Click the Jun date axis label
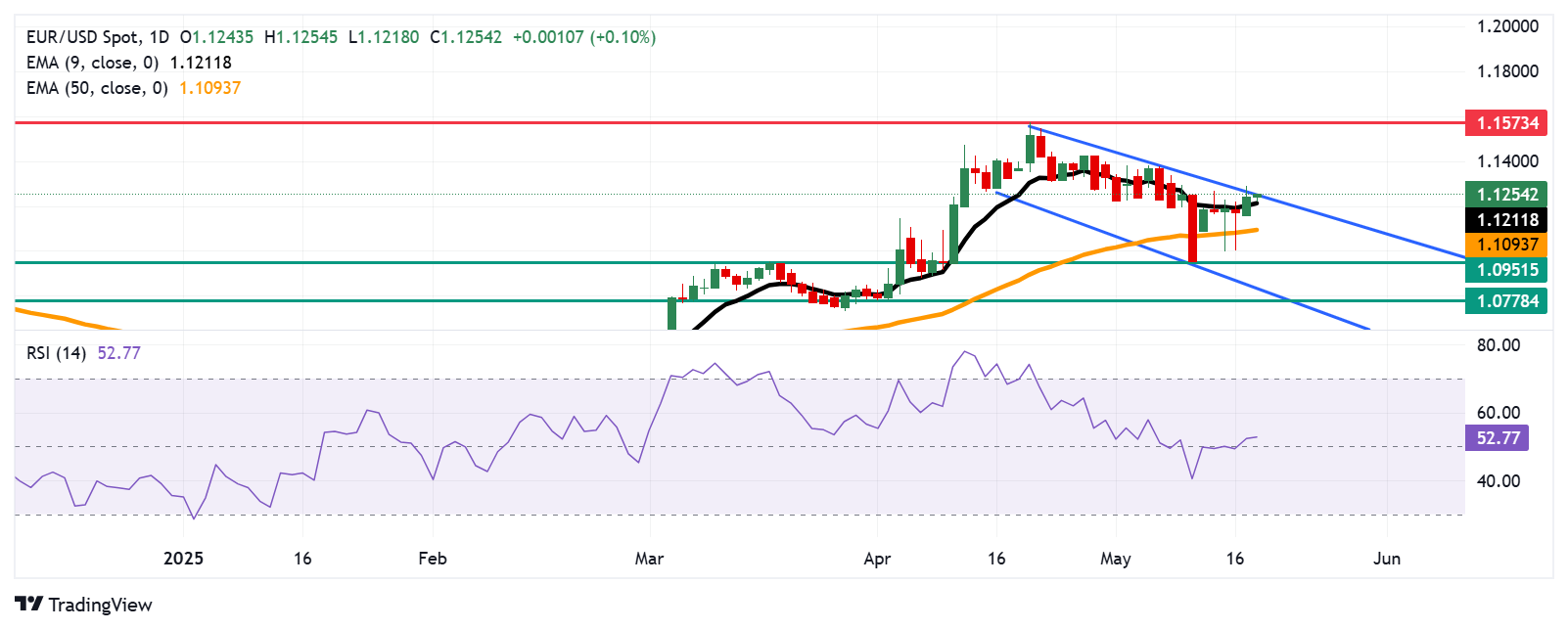 1386,559
